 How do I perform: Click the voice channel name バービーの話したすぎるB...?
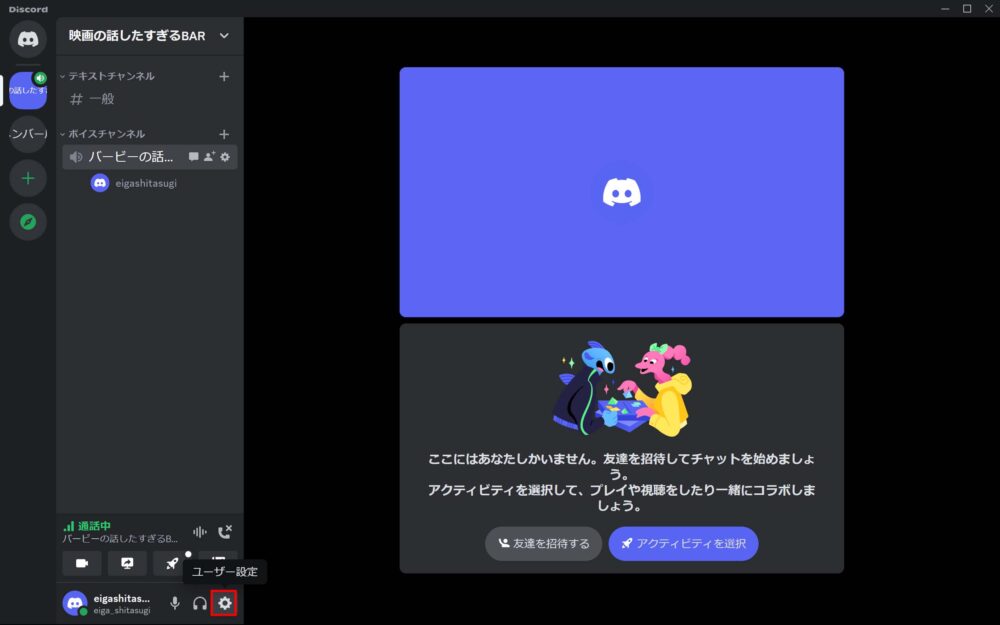tap(120, 539)
